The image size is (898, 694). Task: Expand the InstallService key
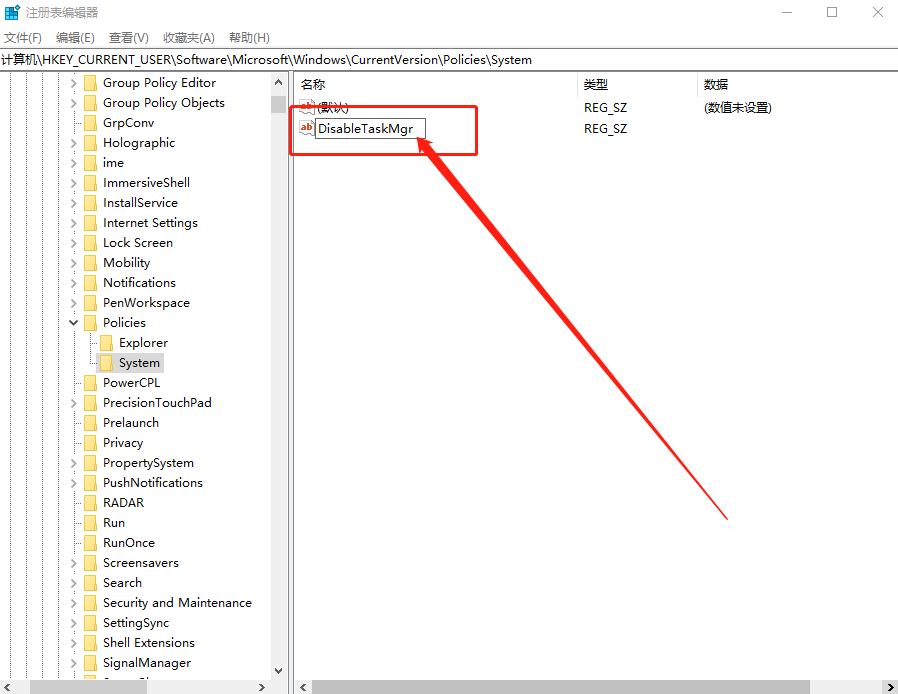point(73,203)
